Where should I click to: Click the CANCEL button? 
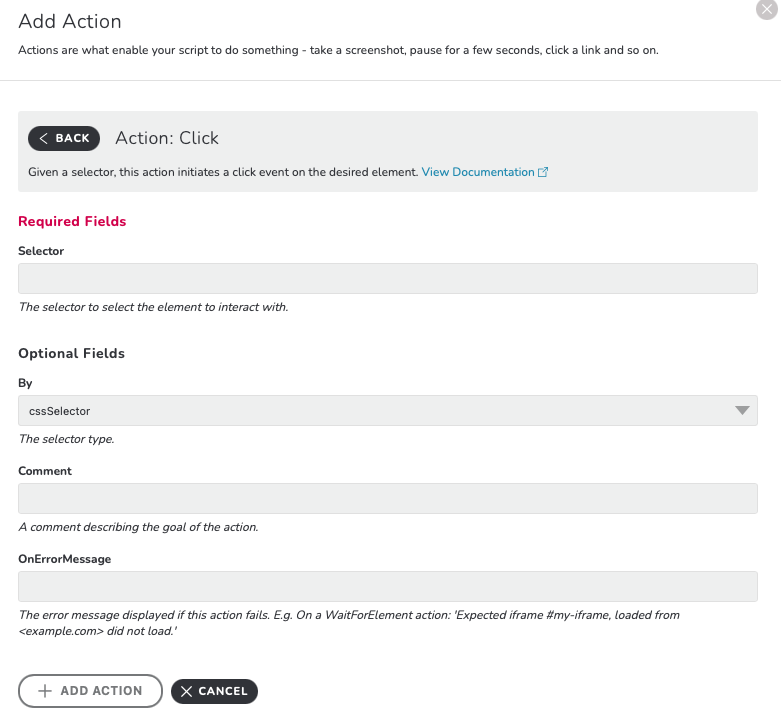(214, 692)
